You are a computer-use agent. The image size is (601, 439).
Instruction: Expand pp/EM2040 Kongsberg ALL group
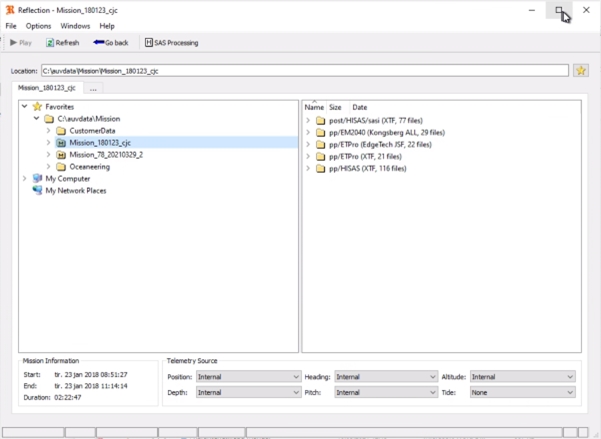308,133
